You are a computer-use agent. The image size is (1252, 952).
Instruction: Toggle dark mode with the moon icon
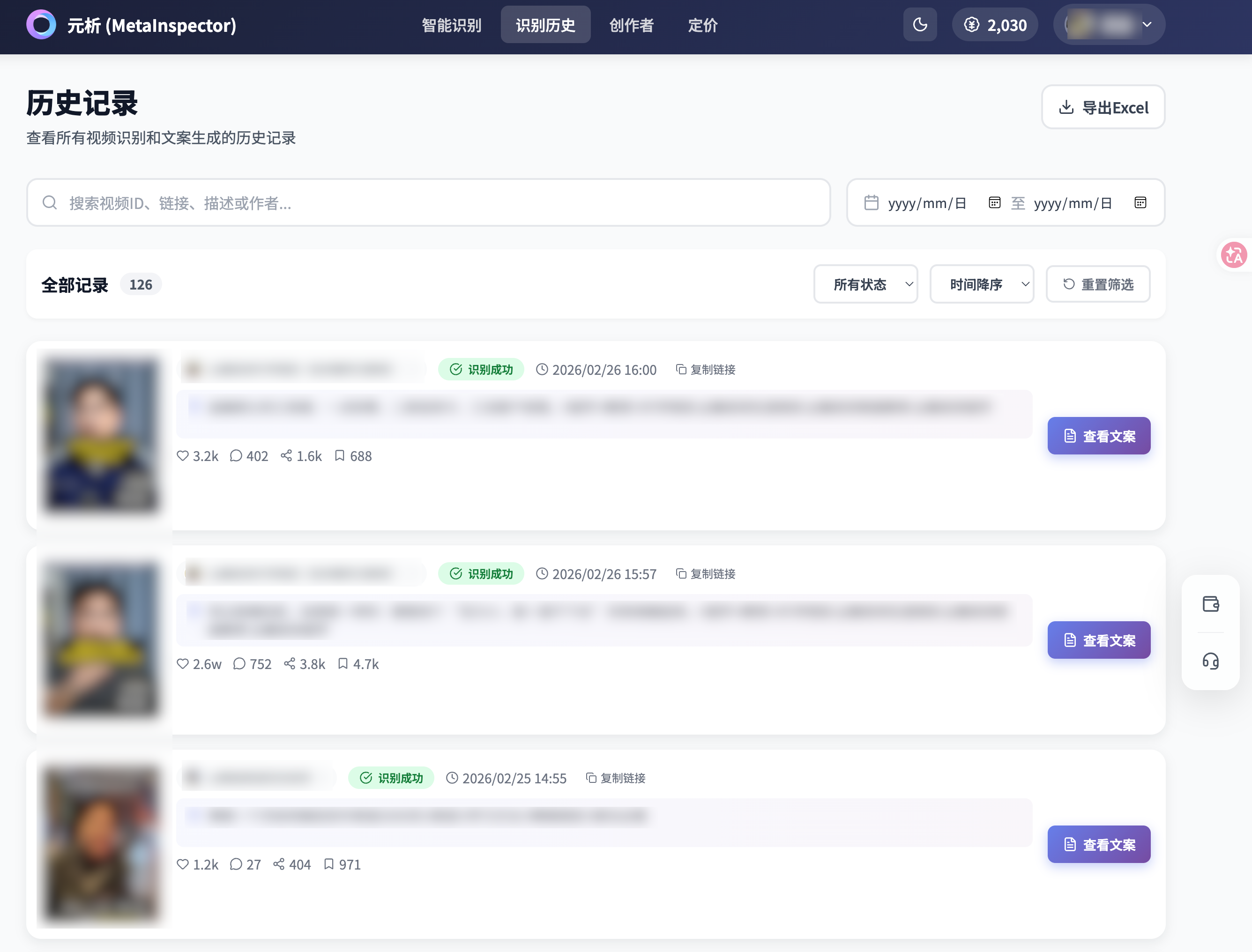tap(919, 25)
